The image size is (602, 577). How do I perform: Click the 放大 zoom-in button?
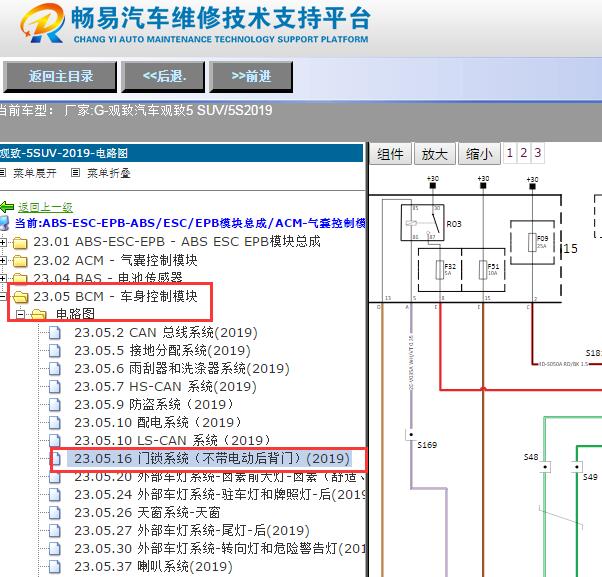point(435,154)
